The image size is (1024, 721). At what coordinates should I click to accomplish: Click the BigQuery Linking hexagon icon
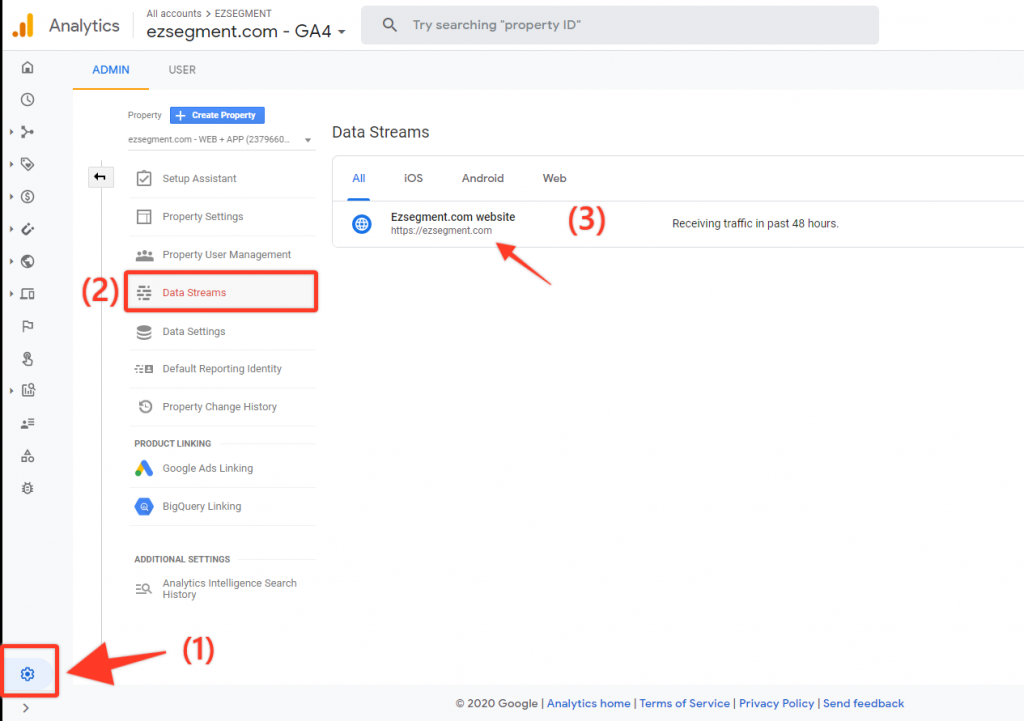point(144,506)
